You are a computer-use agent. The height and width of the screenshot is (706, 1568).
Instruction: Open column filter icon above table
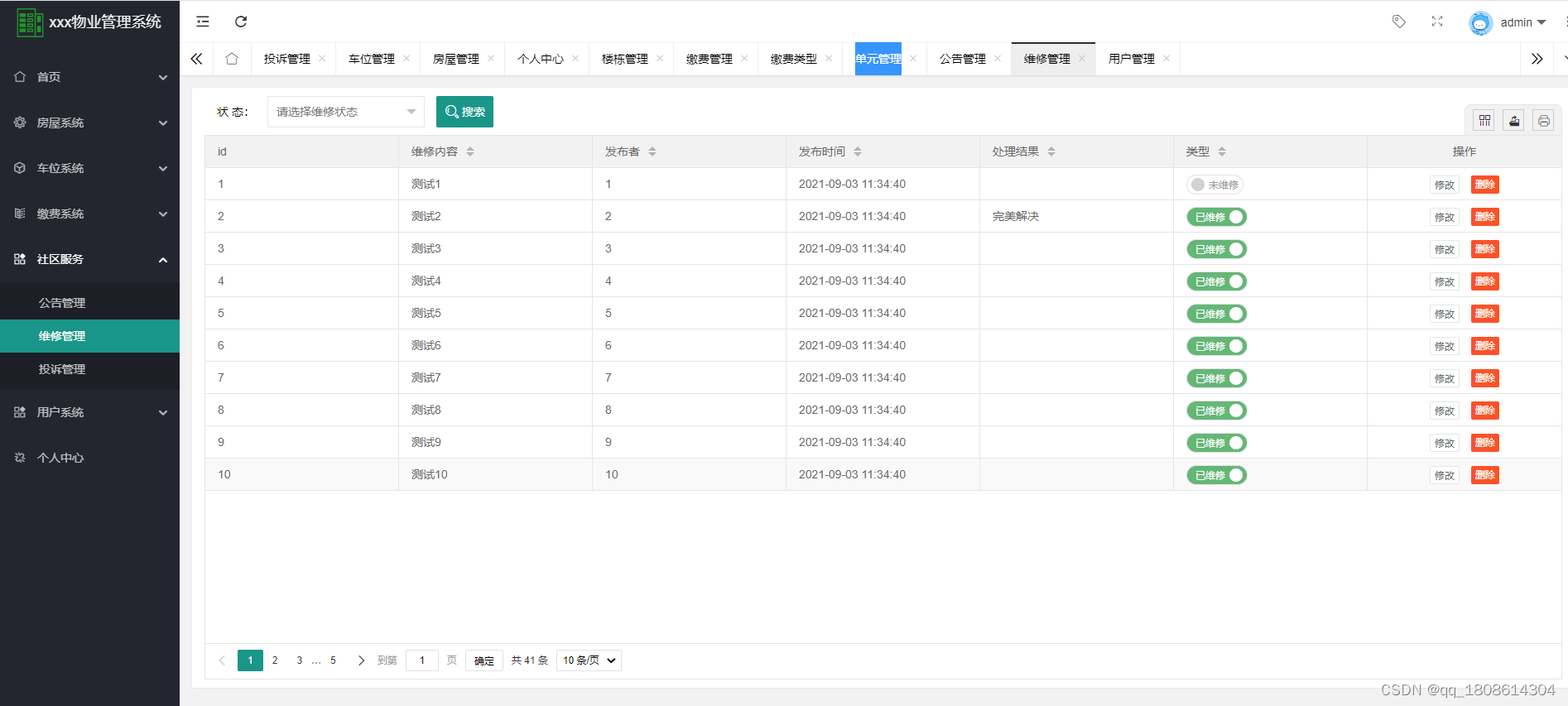pos(1484,121)
